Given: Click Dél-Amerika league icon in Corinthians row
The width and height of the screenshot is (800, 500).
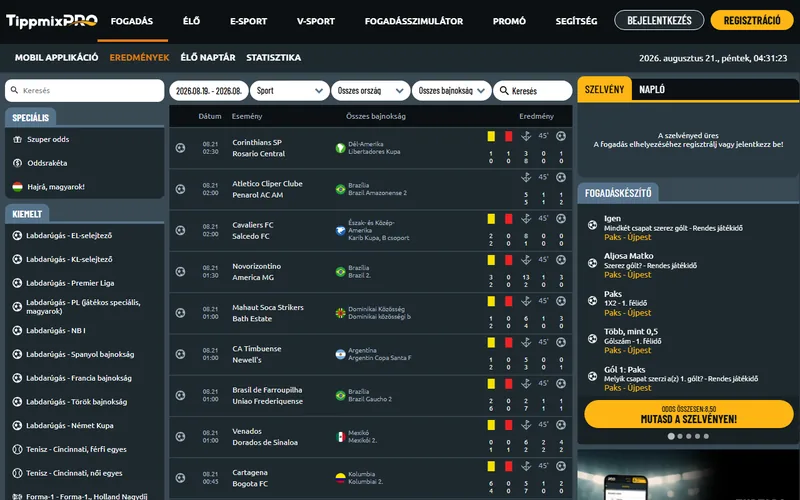Looking at the screenshot, I should coord(340,148).
